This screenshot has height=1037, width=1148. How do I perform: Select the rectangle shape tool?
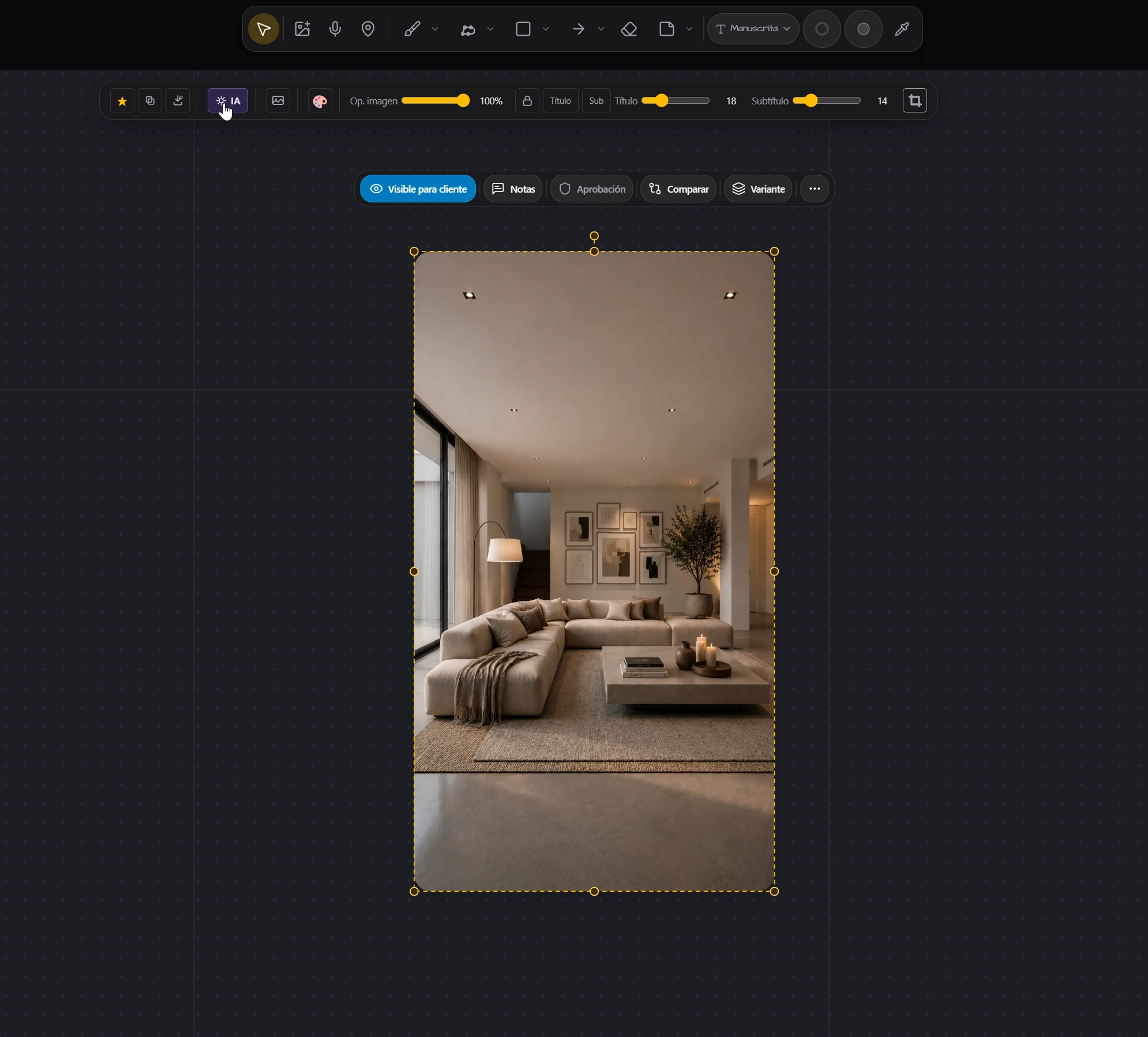(523, 29)
